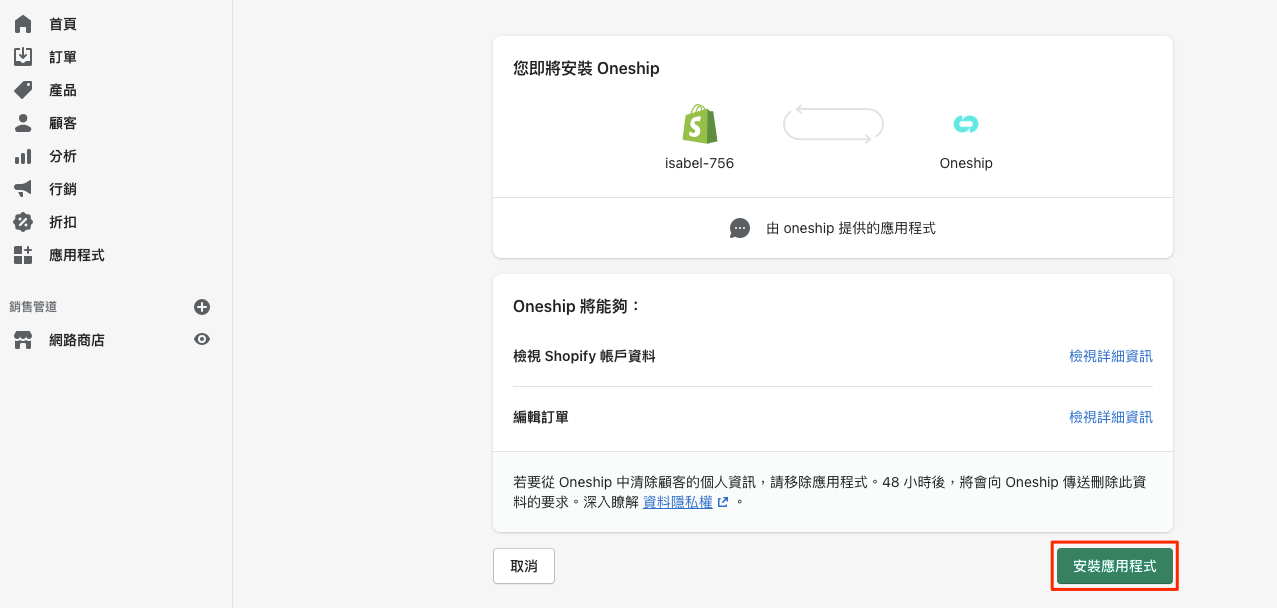This screenshot has height=608, width=1277.
Task: Go to 應用程式 in the sidebar
Action: [x=77, y=255]
